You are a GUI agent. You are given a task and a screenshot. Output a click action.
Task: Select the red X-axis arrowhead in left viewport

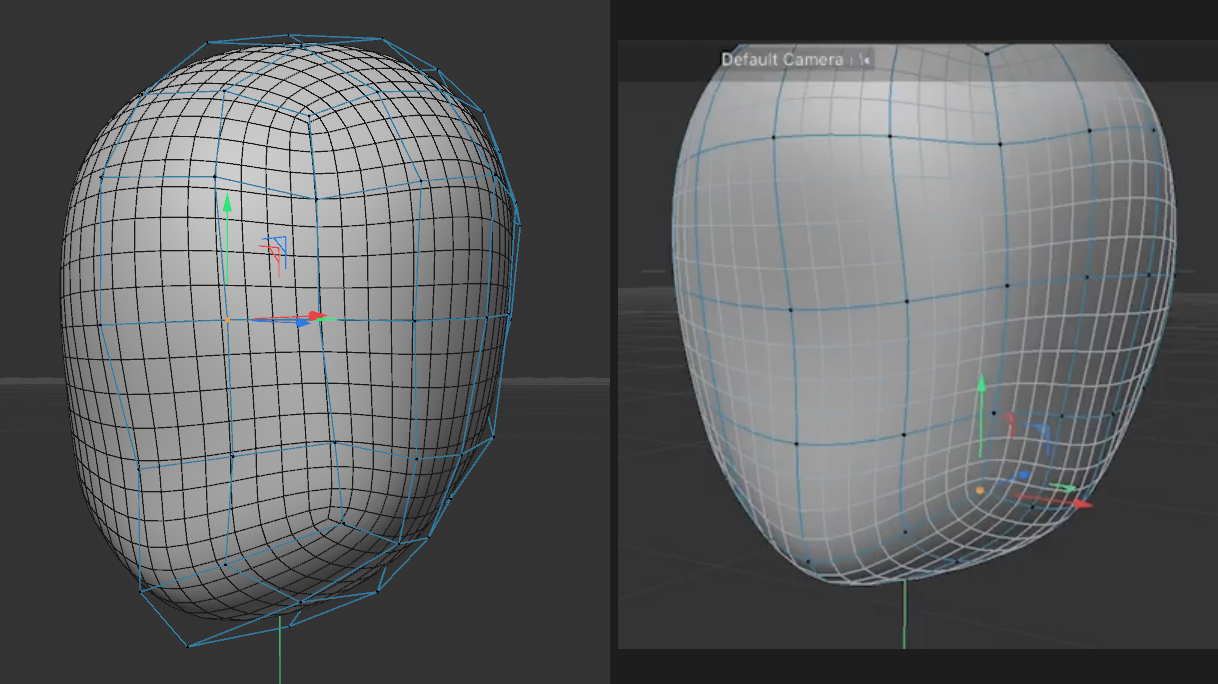pos(317,316)
